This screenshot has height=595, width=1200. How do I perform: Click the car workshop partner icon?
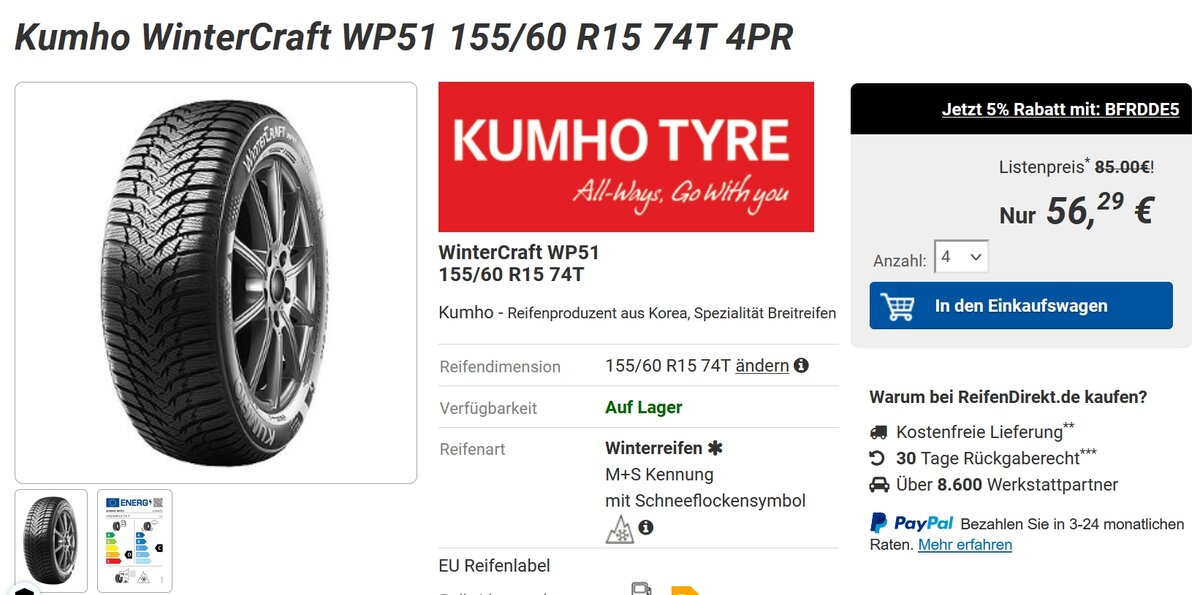(x=879, y=484)
